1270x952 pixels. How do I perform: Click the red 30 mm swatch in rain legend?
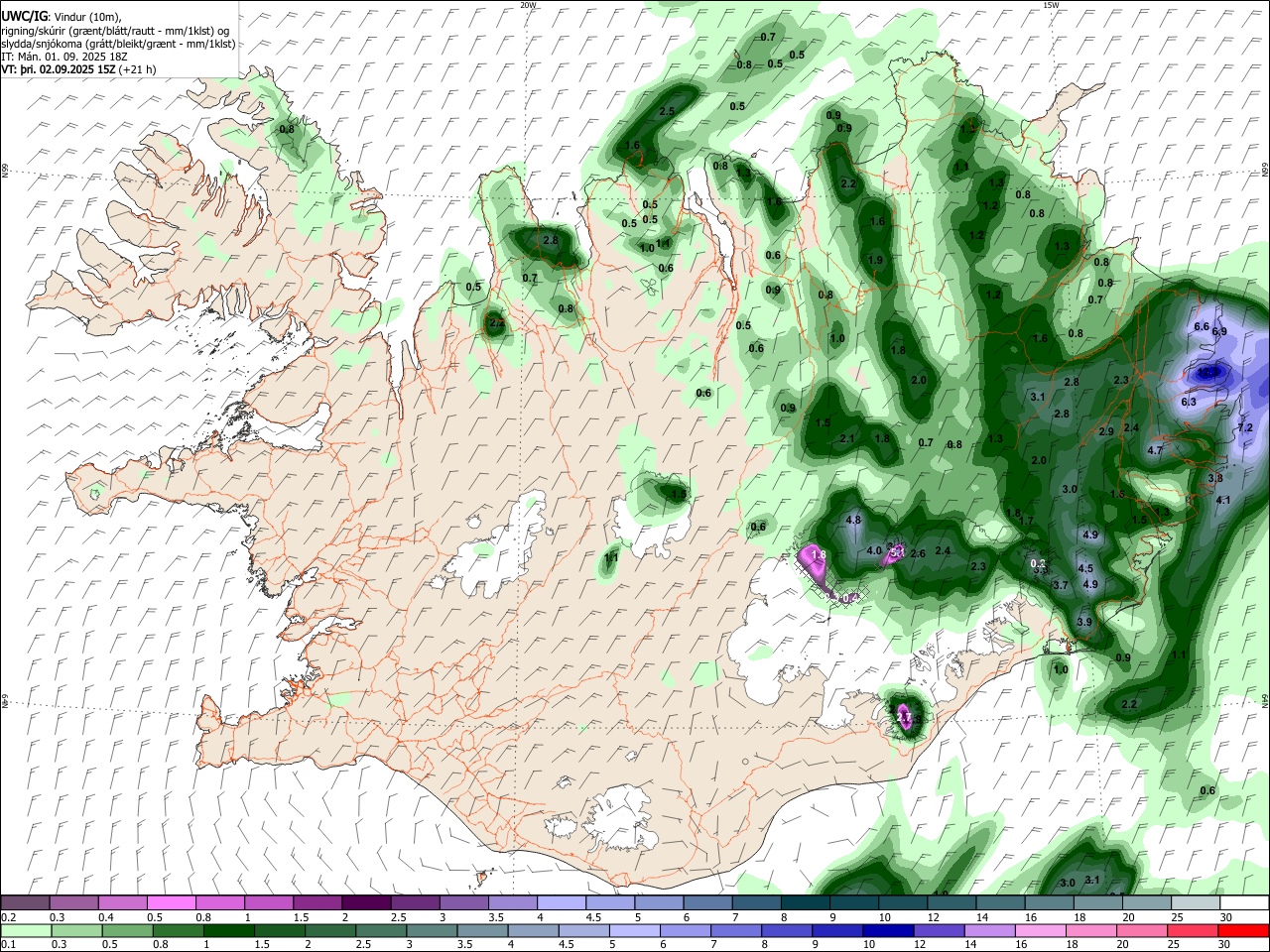tap(1244, 931)
